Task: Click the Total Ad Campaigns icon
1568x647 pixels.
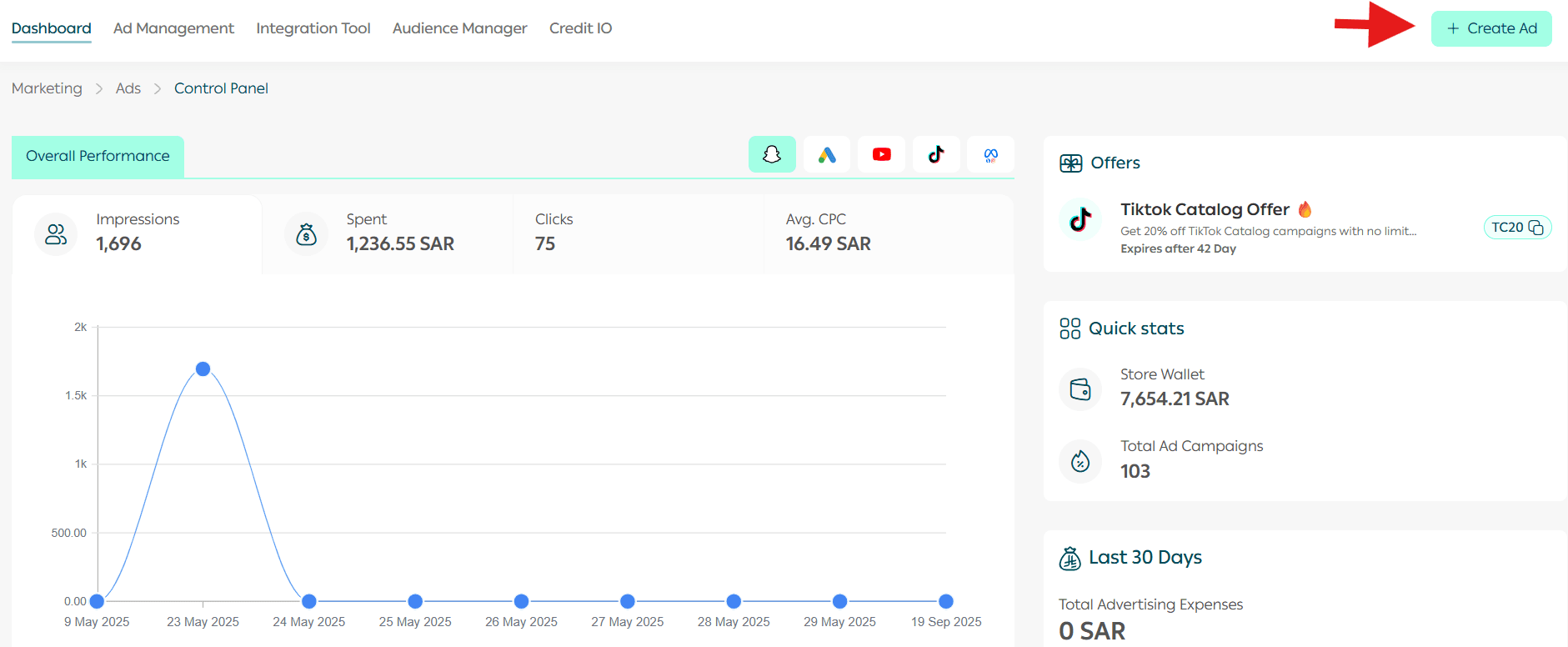Action: [x=1080, y=461]
